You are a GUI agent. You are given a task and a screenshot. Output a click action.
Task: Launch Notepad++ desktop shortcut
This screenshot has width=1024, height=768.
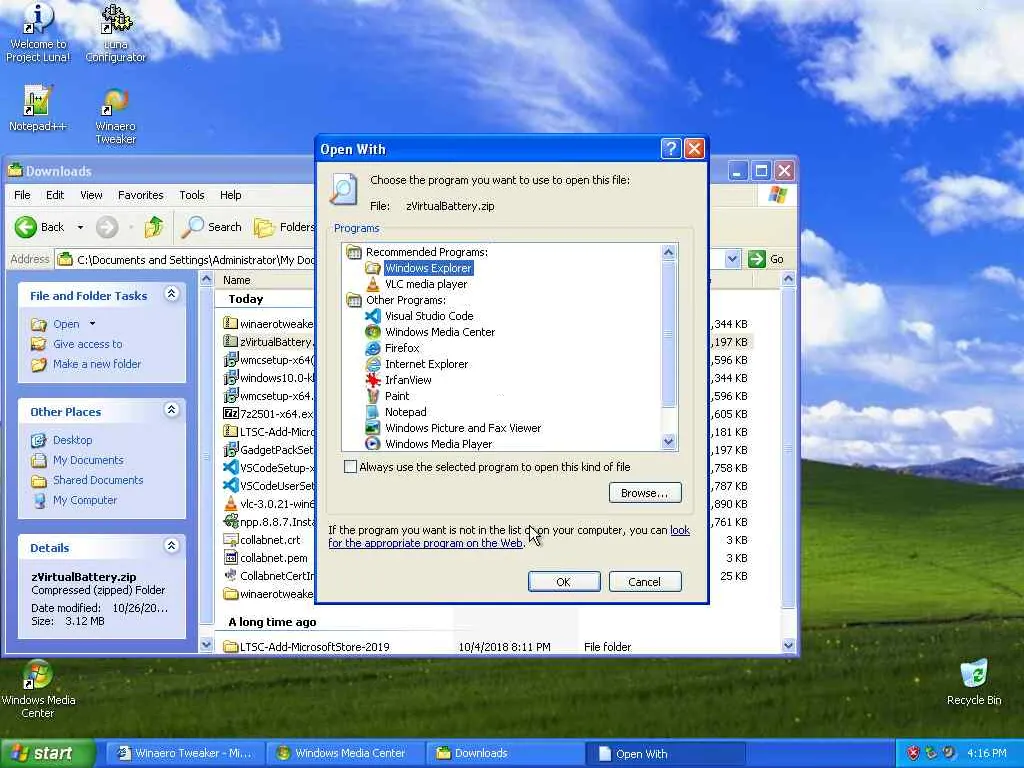(38, 108)
